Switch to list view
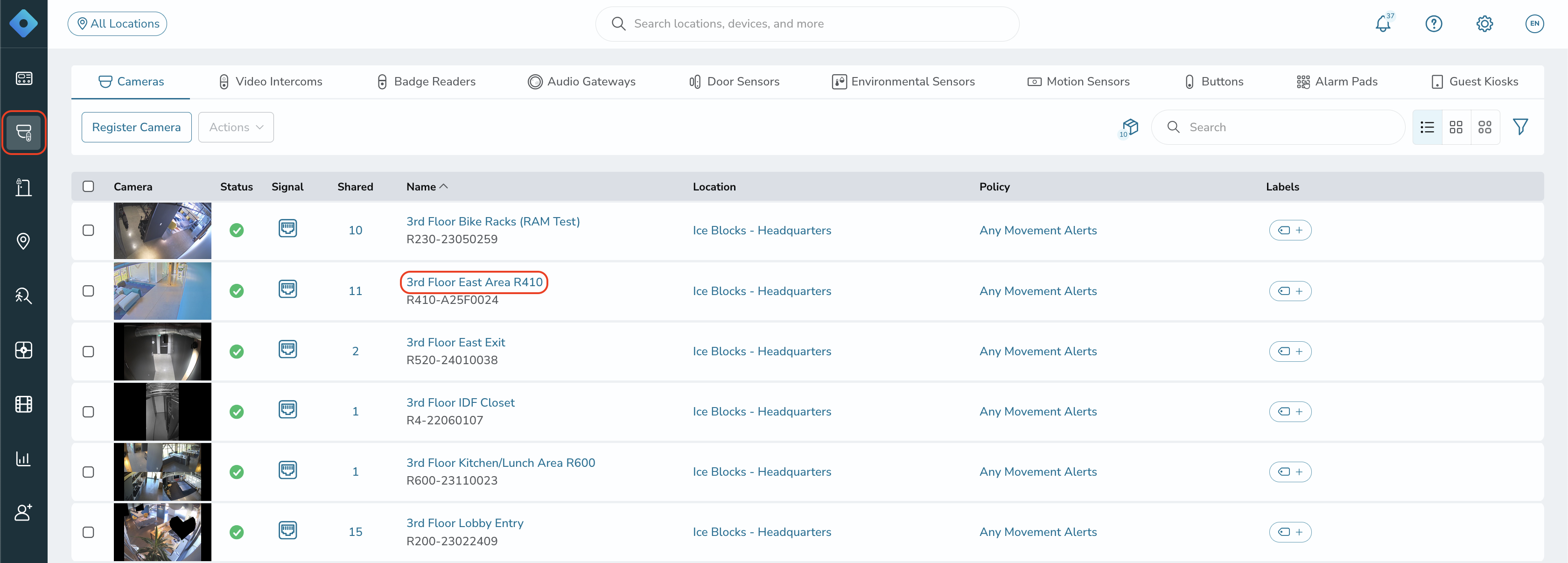The width and height of the screenshot is (1568, 563). 1428,127
